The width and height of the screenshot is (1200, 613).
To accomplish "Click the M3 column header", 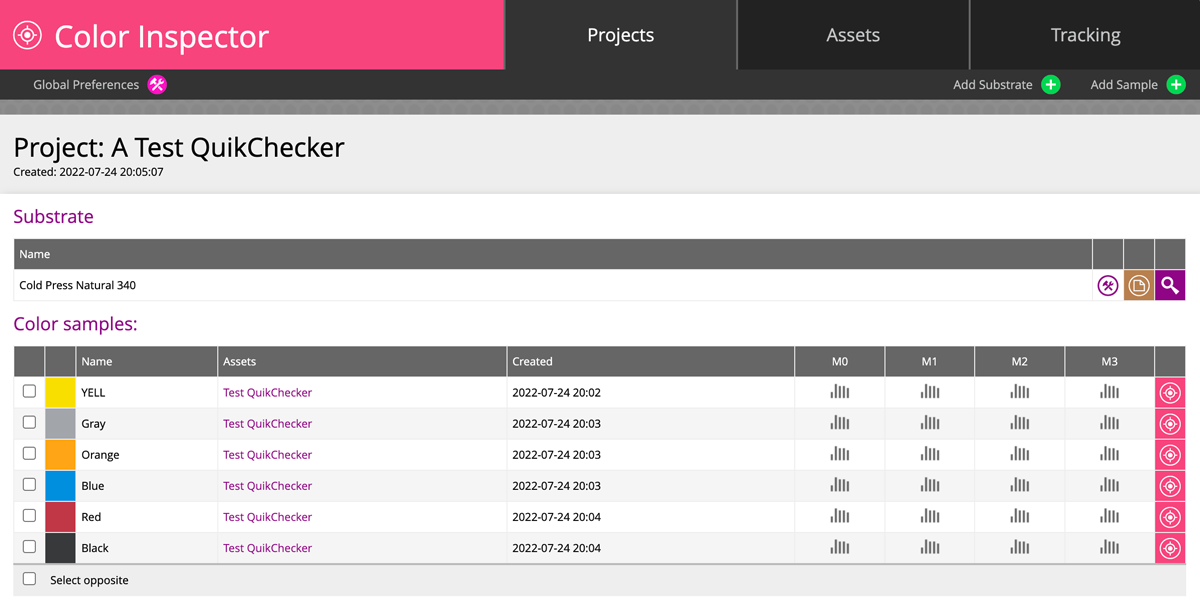I will pos(1110,362).
